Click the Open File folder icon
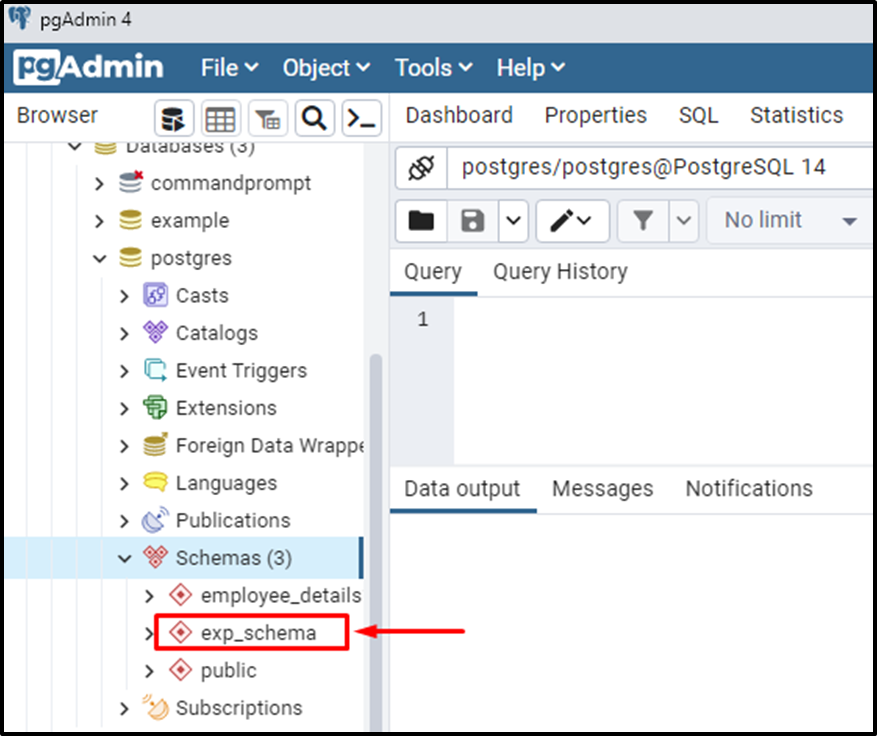This screenshot has width=877, height=736. pyautogui.click(x=421, y=220)
